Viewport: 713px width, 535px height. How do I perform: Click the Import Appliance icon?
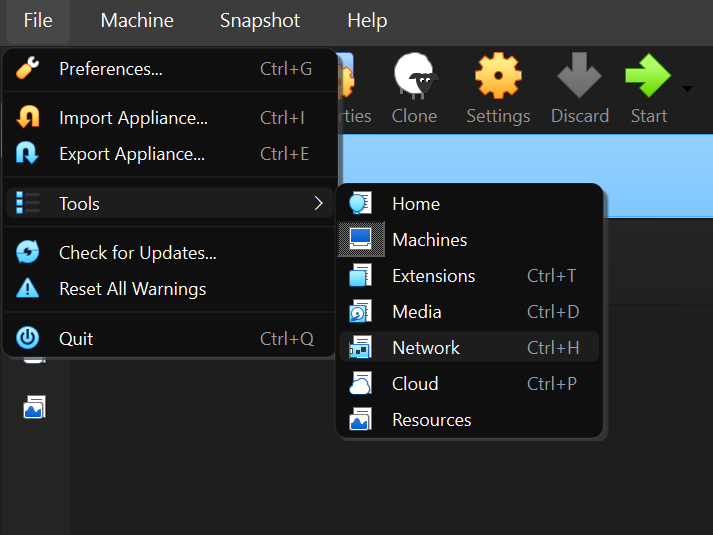click(28, 118)
